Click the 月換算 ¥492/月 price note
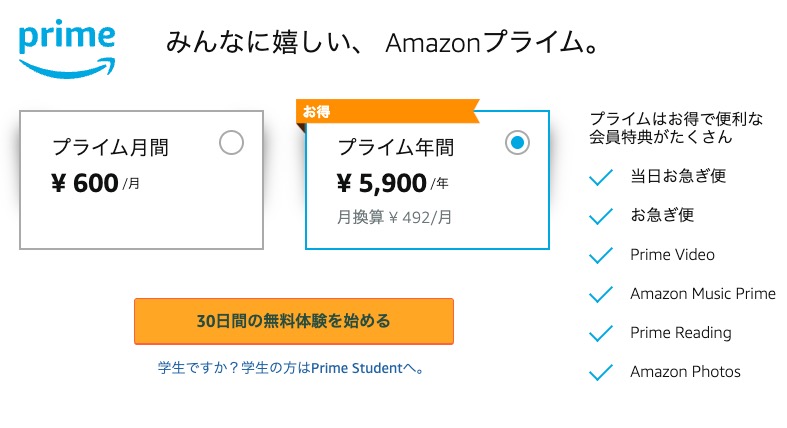The width and height of the screenshot is (787, 428). [395, 217]
